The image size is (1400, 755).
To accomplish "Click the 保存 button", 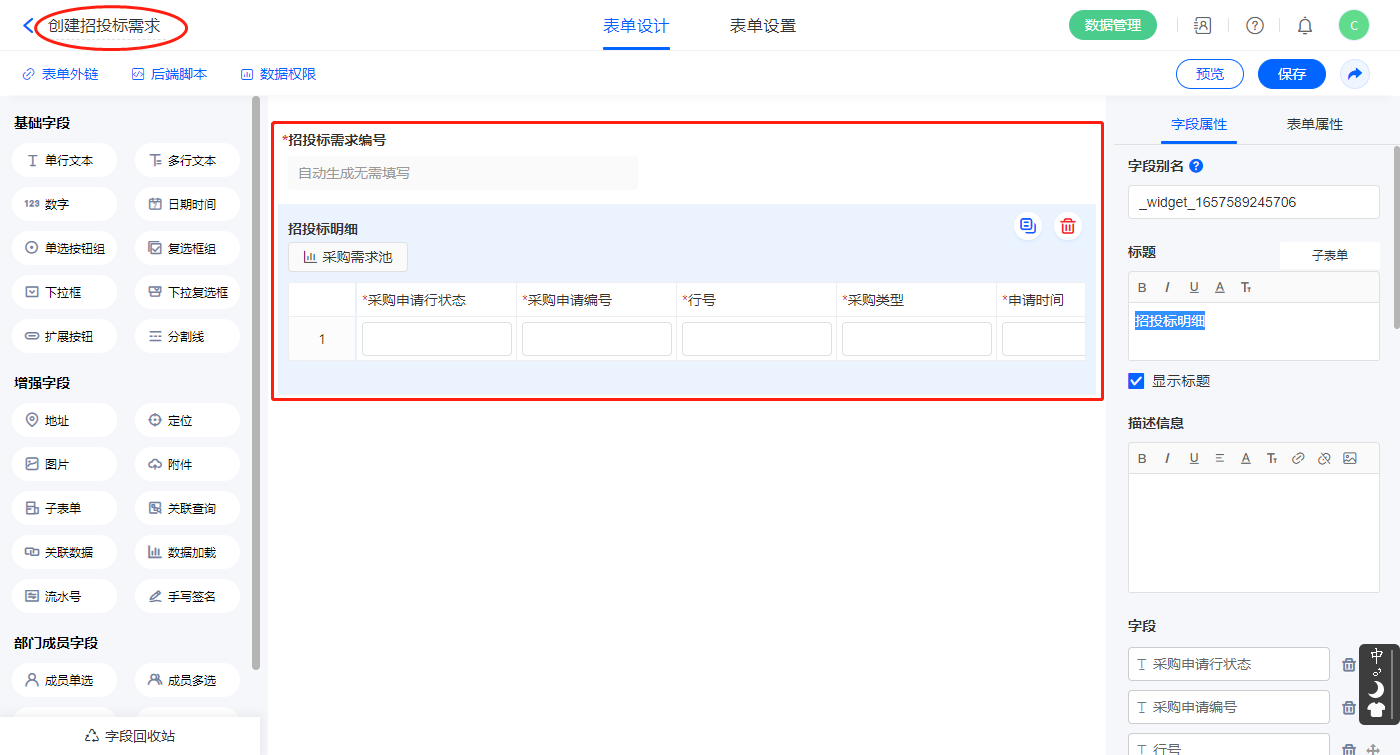I will (x=1291, y=74).
